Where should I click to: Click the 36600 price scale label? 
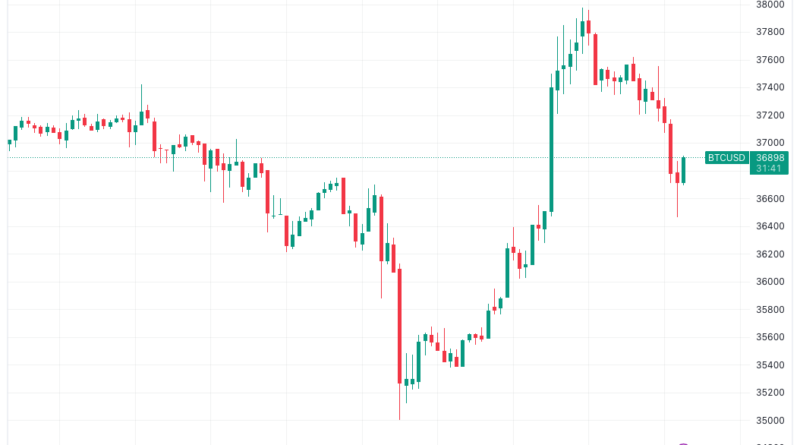(769, 199)
